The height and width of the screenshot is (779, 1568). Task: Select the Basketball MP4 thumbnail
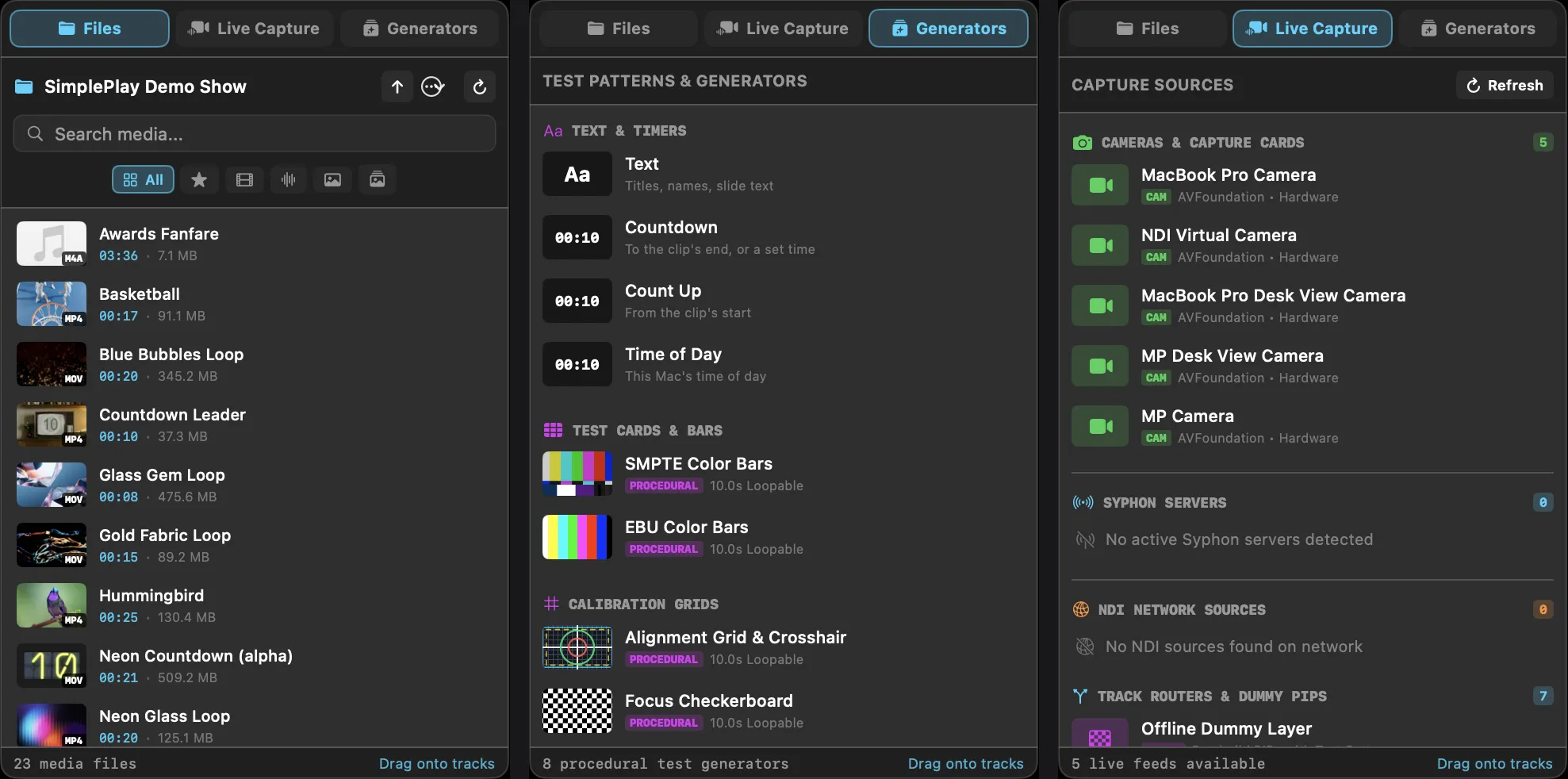(52, 304)
